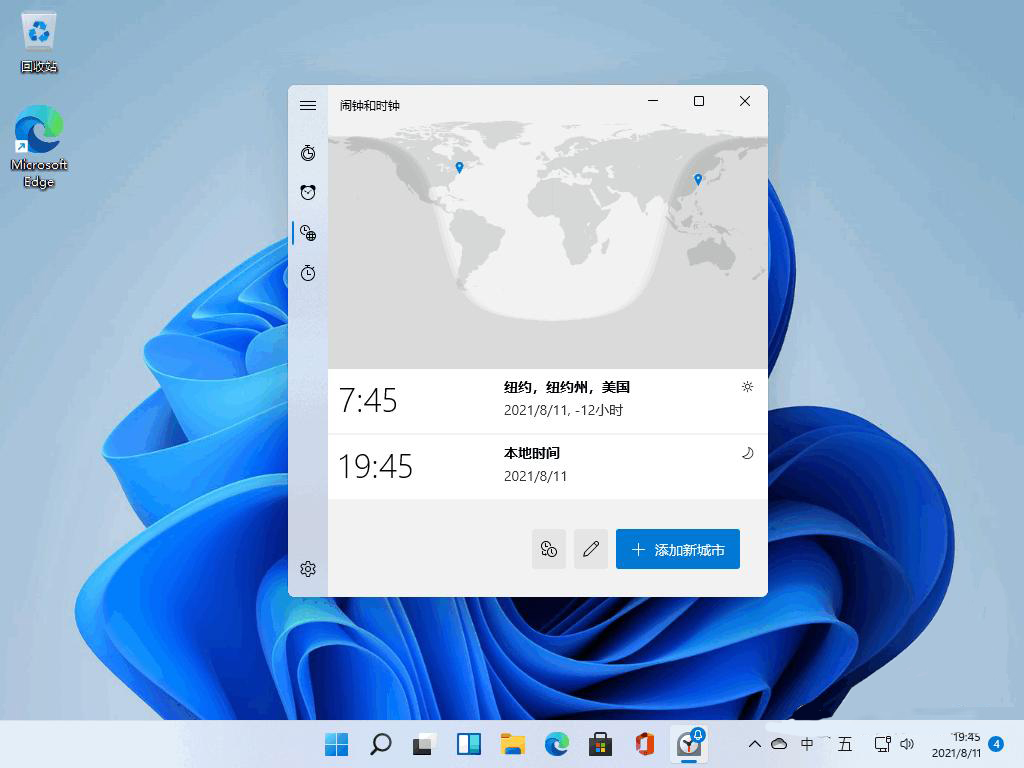The height and width of the screenshot is (768, 1024).
Task: Click the network tray icon
Action: tap(882, 744)
